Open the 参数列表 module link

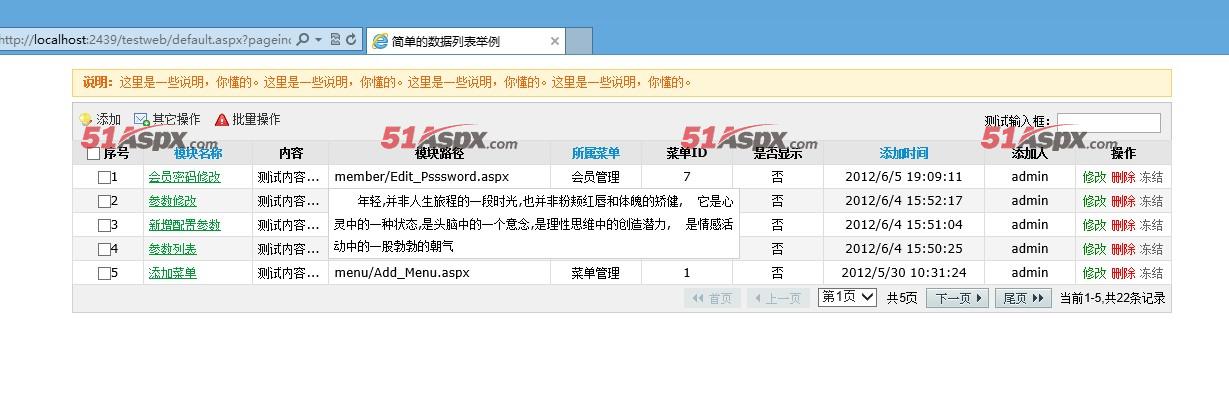pos(173,249)
